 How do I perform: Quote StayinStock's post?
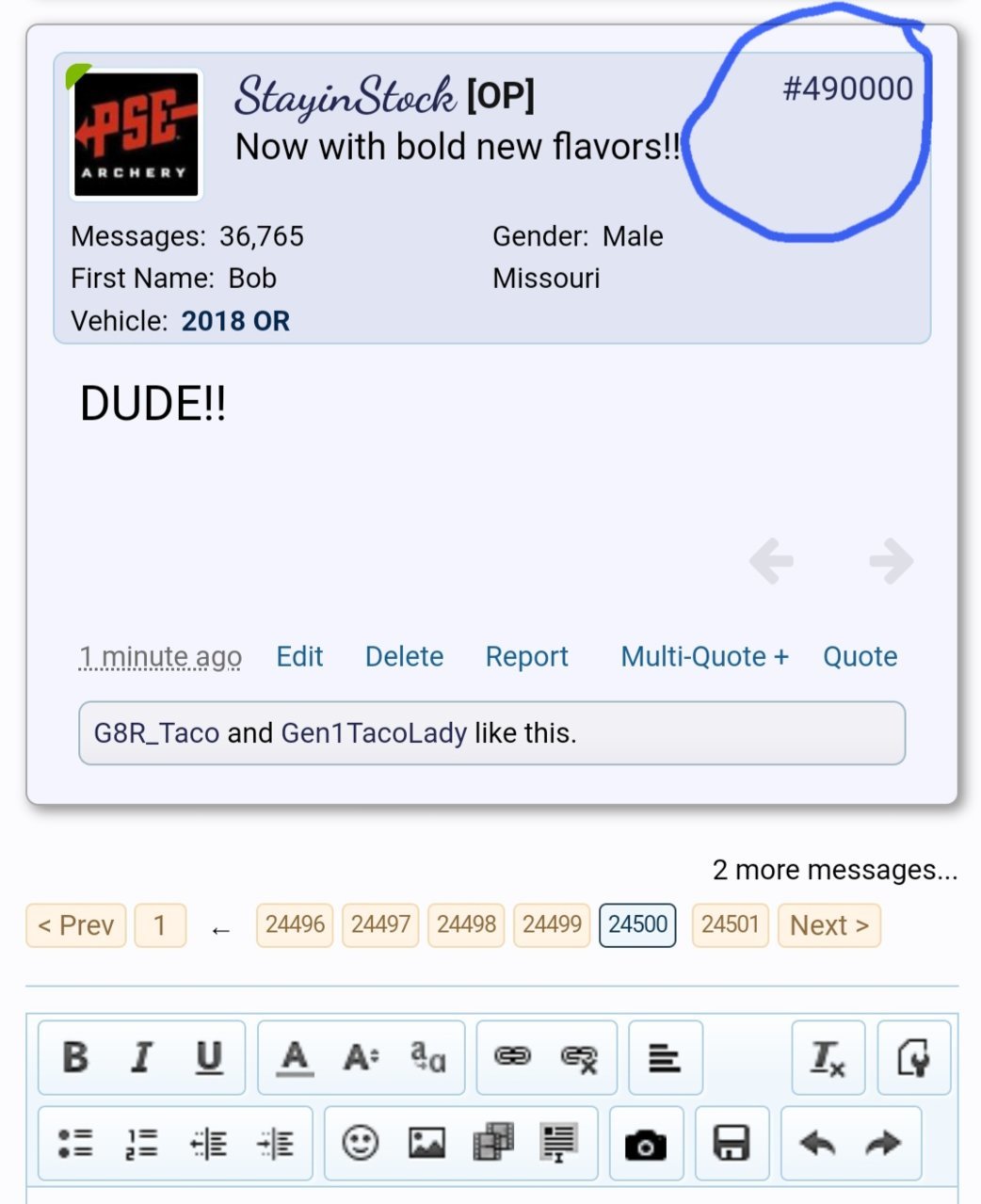pos(860,656)
